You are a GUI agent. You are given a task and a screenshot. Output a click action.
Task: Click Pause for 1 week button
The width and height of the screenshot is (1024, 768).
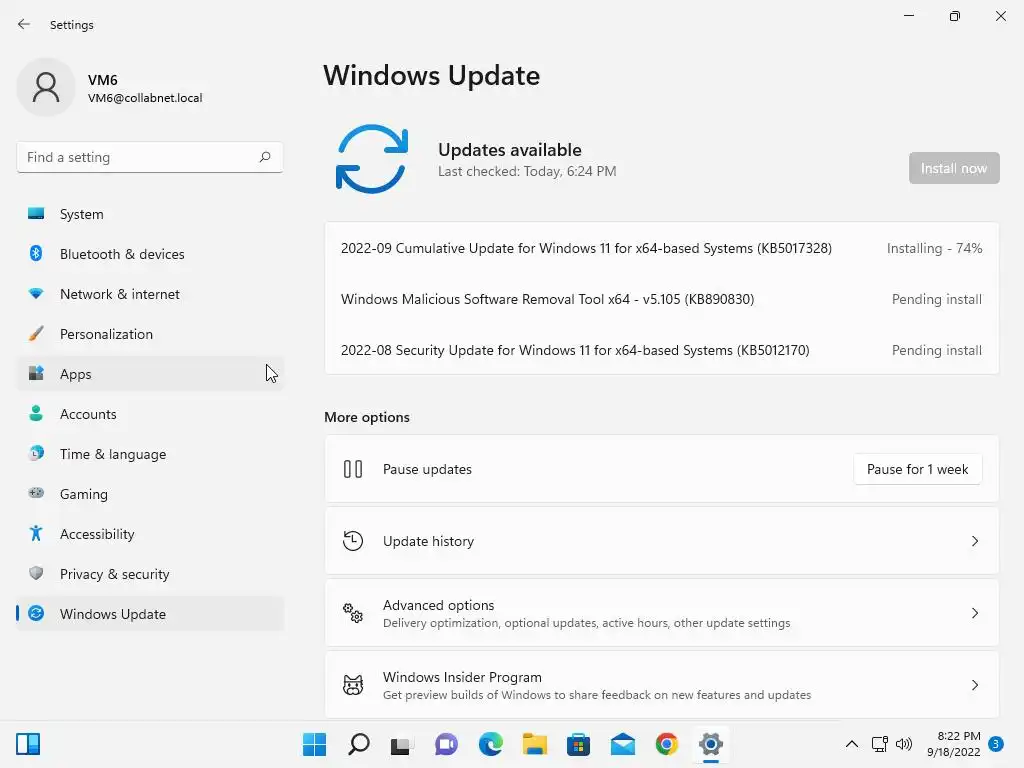click(x=917, y=469)
